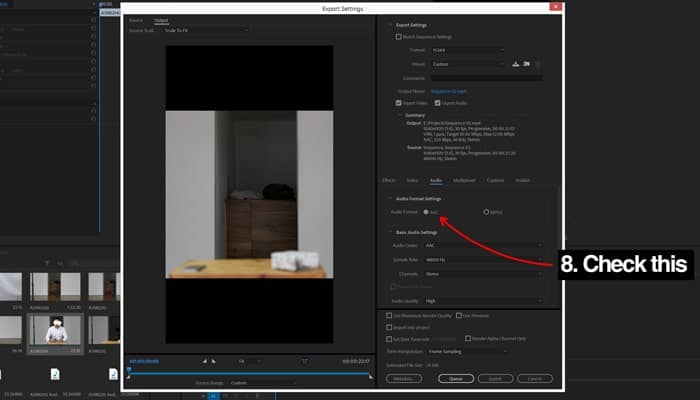Collapse Audio Format Settings section

[x=390, y=198]
